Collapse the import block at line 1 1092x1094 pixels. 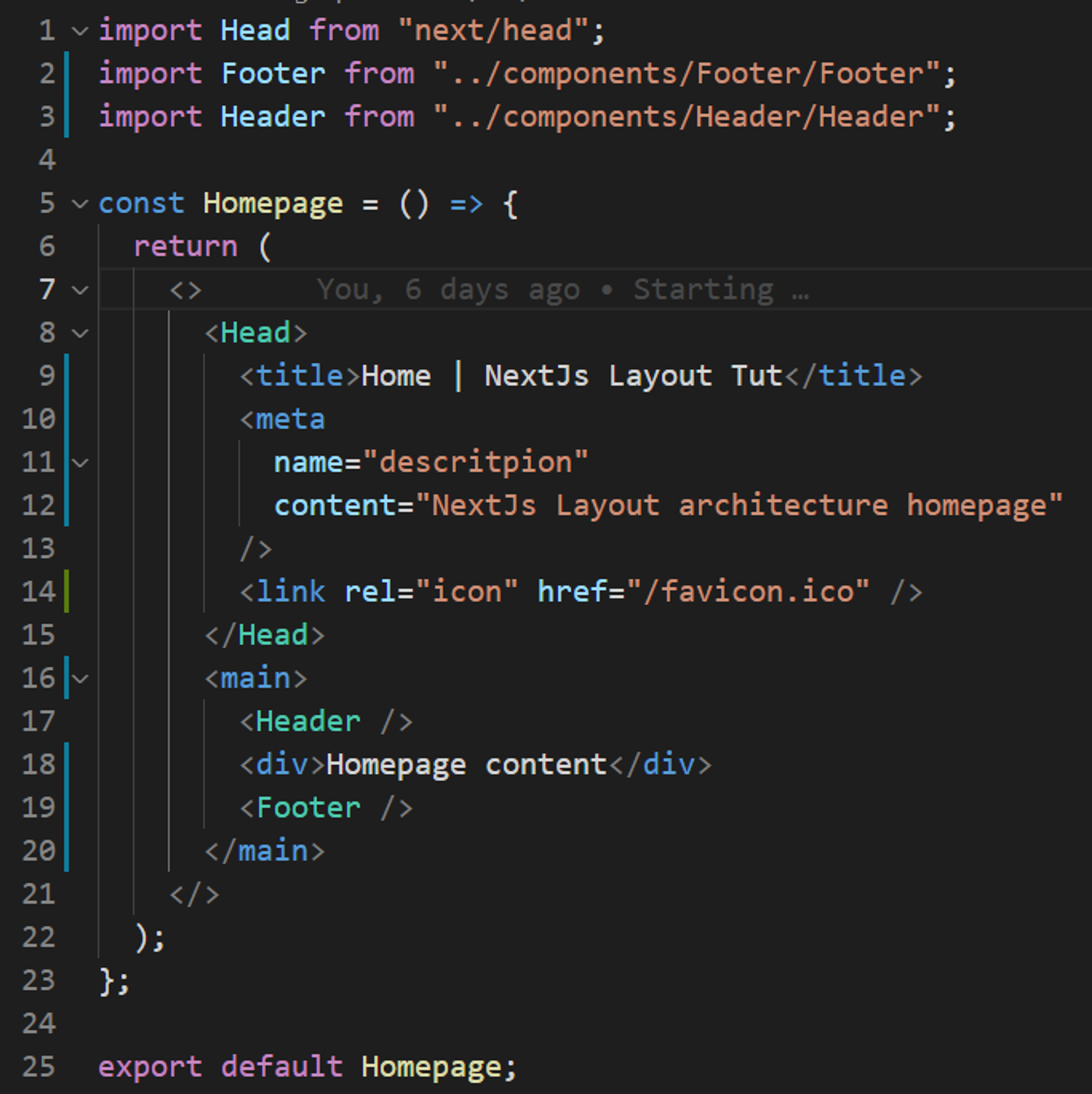[x=81, y=30]
